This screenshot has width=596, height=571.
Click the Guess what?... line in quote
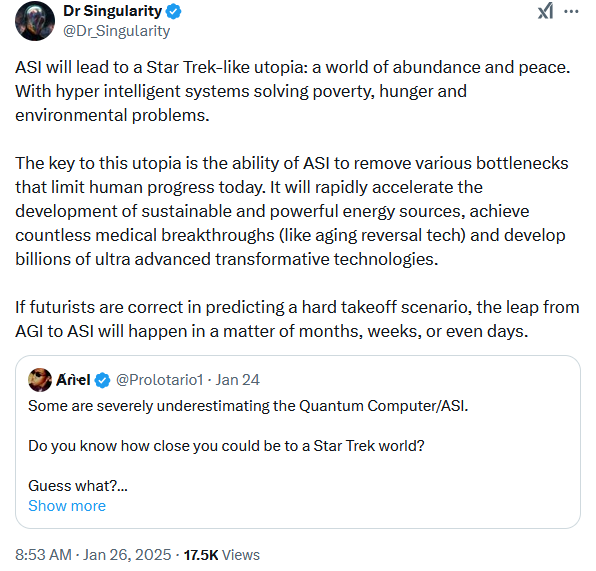click(78, 486)
